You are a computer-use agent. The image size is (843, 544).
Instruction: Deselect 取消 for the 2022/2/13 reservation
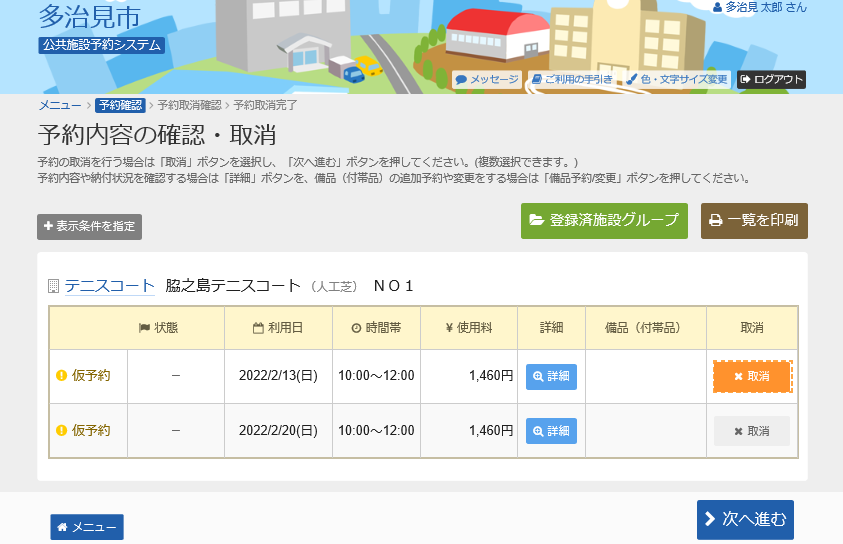[x=752, y=376]
